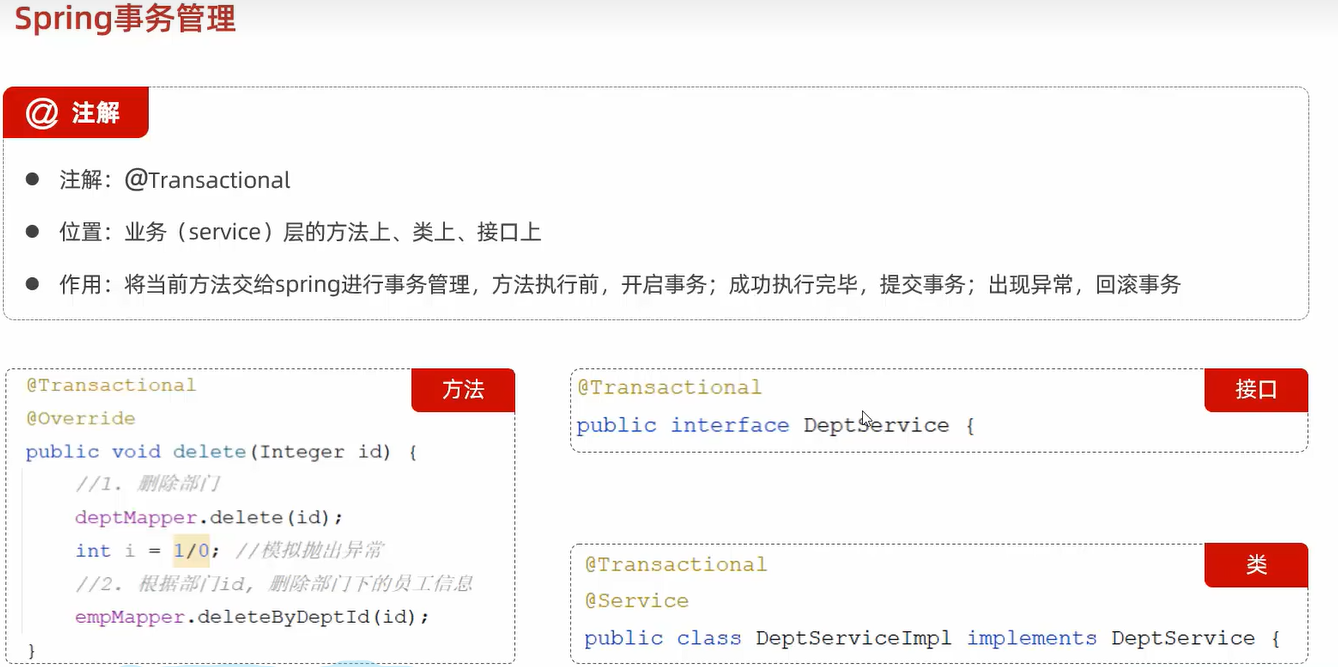The height and width of the screenshot is (667, 1338).
Task: Click the line public interface DeptService {
Action: (x=775, y=425)
